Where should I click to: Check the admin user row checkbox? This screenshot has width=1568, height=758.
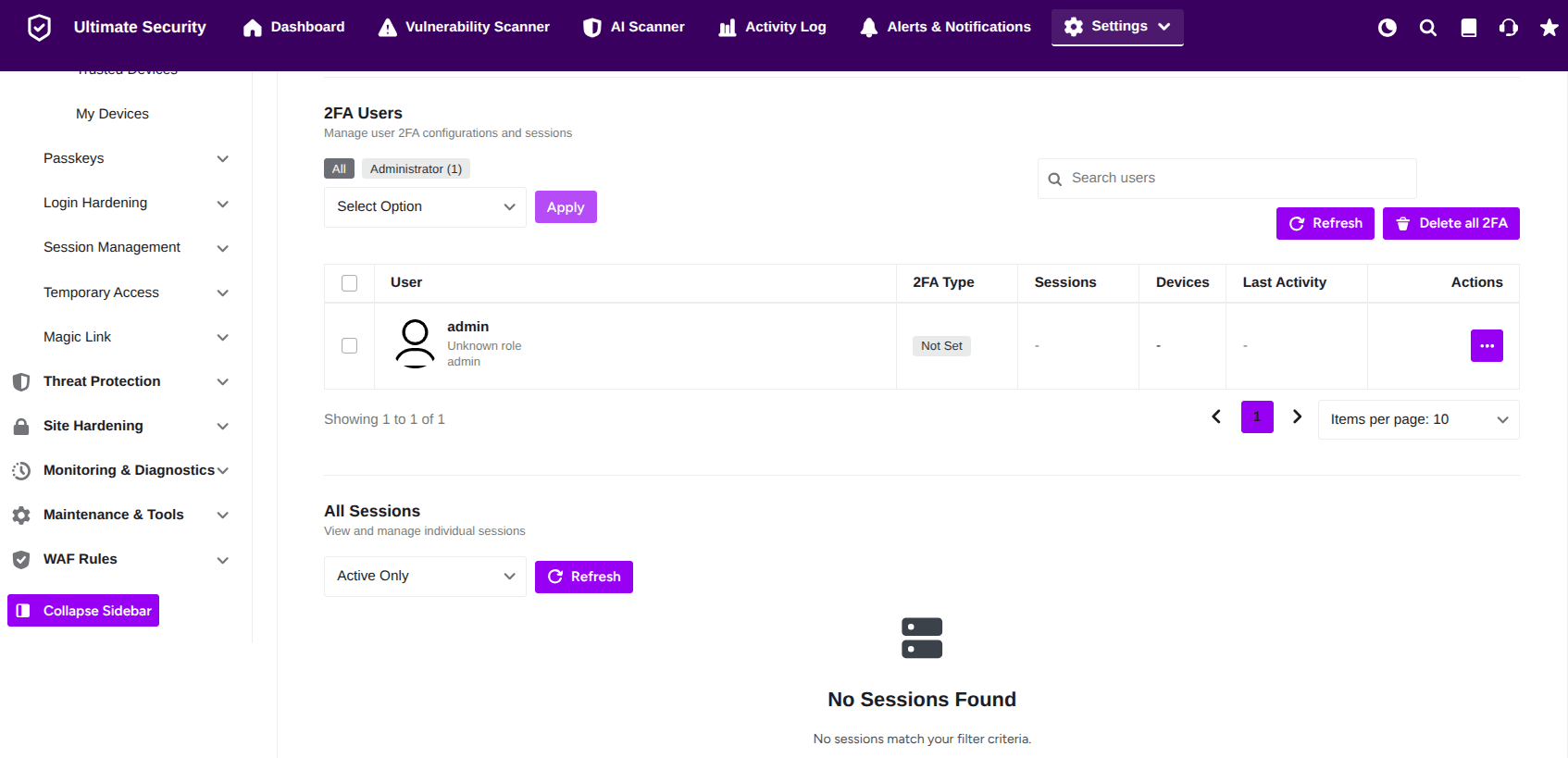(x=349, y=345)
